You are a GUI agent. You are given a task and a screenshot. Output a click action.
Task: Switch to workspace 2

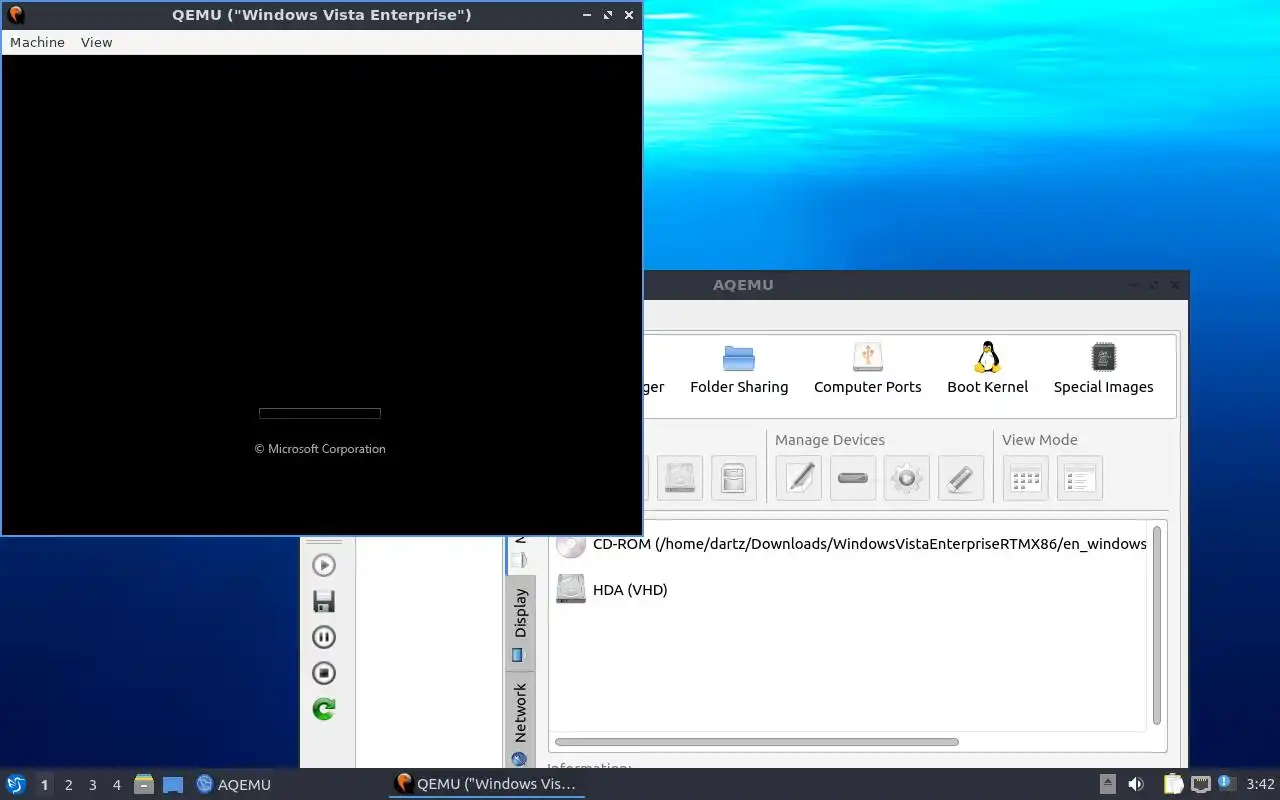pyautogui.click(x=68, y=785)
